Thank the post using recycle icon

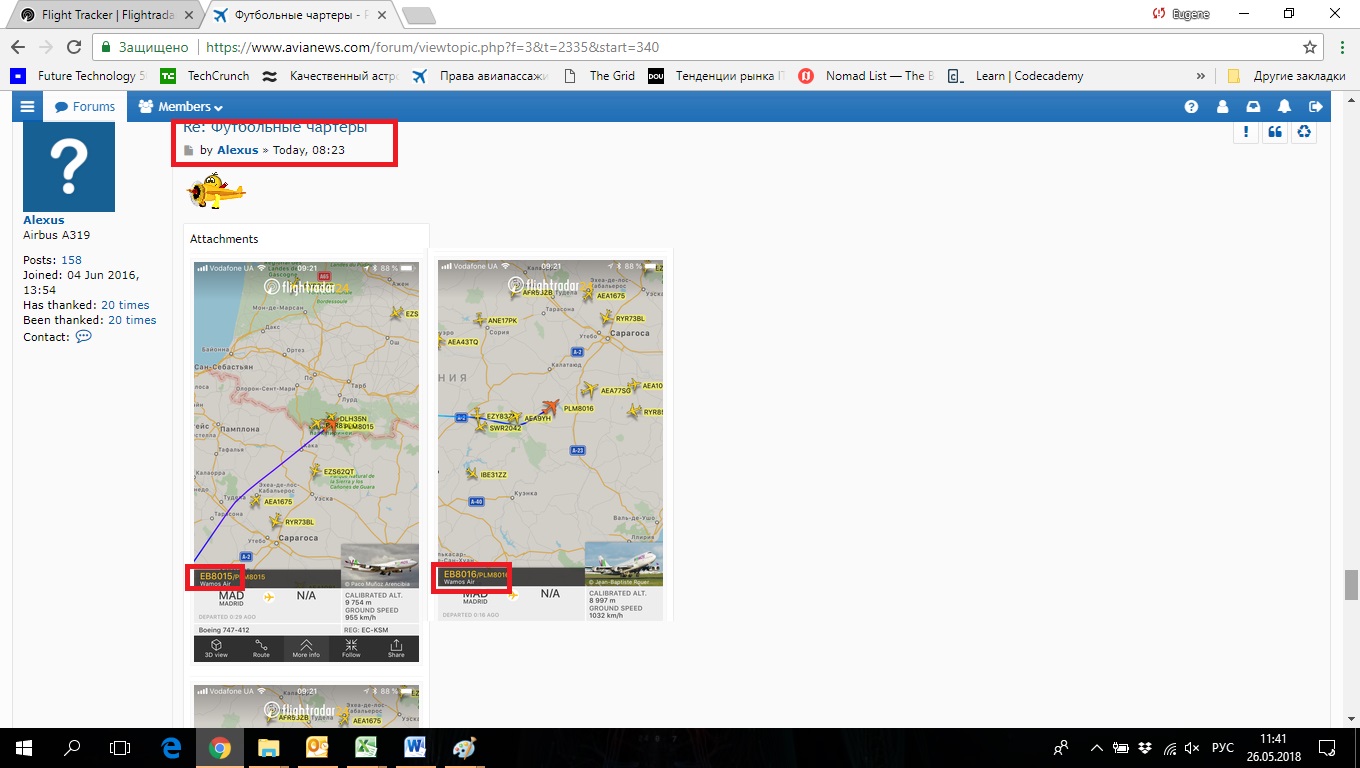coord(1304,132)
